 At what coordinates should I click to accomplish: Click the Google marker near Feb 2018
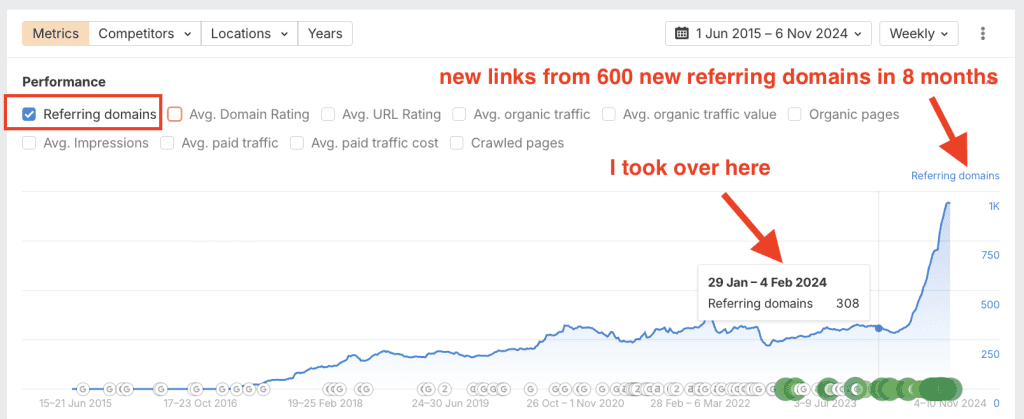(x=329, y=388)
